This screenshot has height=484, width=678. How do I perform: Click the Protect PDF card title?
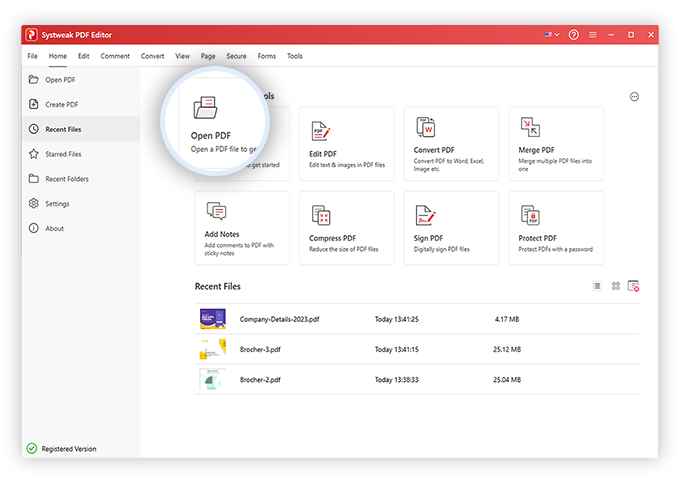[x=537, y=238]
